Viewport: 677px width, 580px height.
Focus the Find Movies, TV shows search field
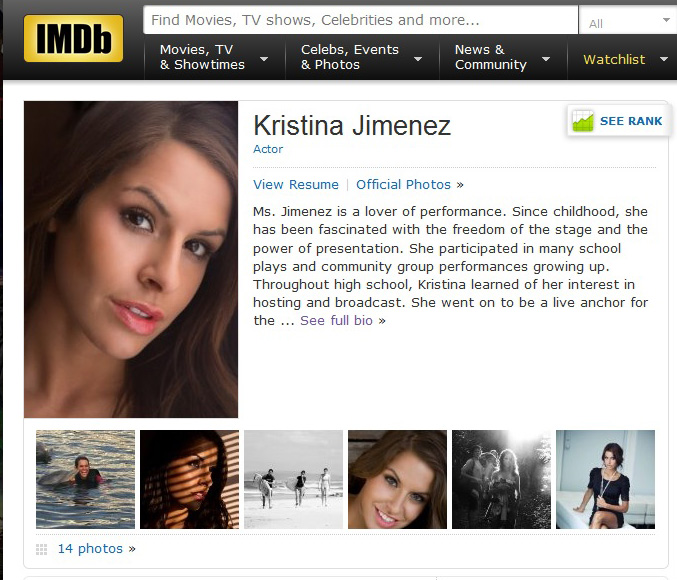[360, 20]
